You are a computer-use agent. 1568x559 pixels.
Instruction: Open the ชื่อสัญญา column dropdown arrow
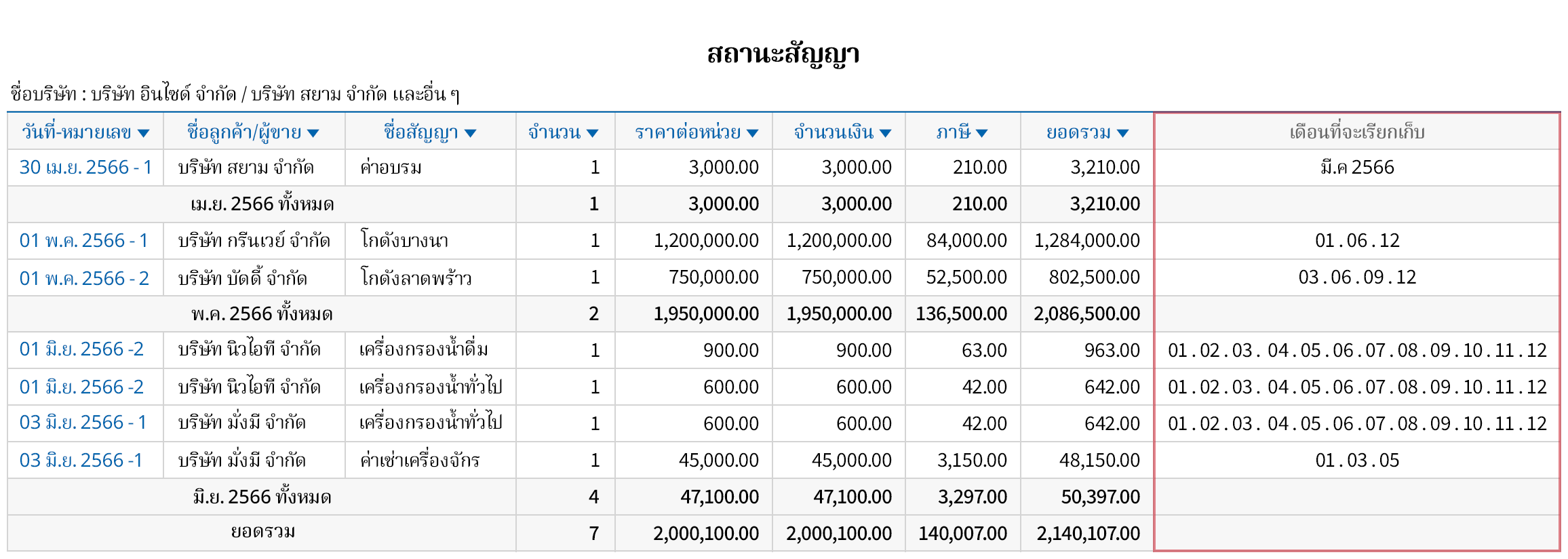click(x=472, y=133)
